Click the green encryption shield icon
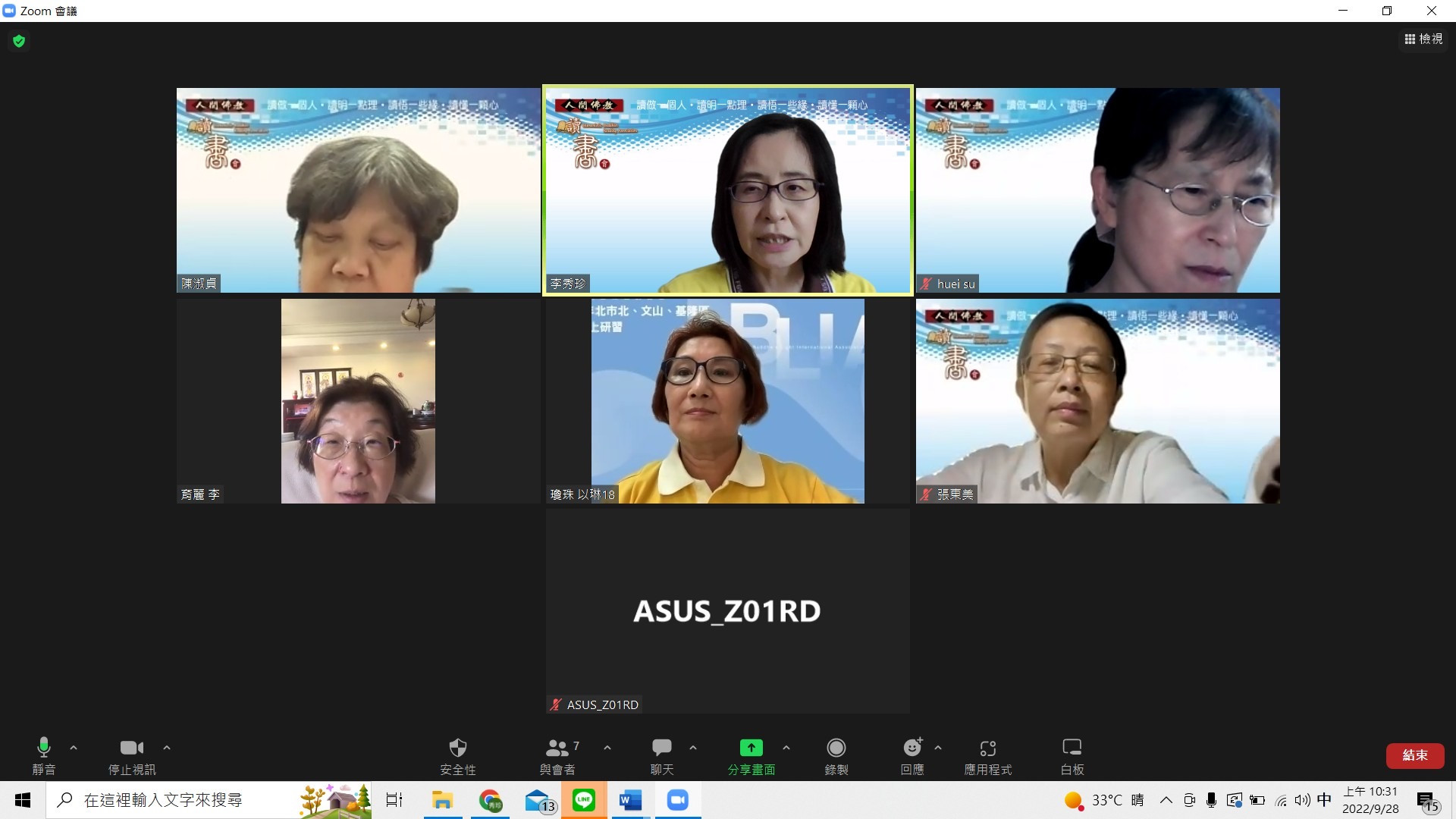Viewport: 1456px width, 819px height. click(19, 41)
